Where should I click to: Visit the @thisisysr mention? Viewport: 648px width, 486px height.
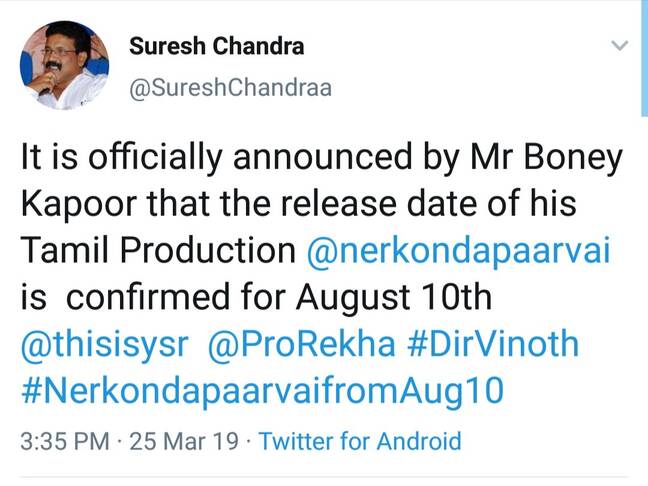(105, 344)
